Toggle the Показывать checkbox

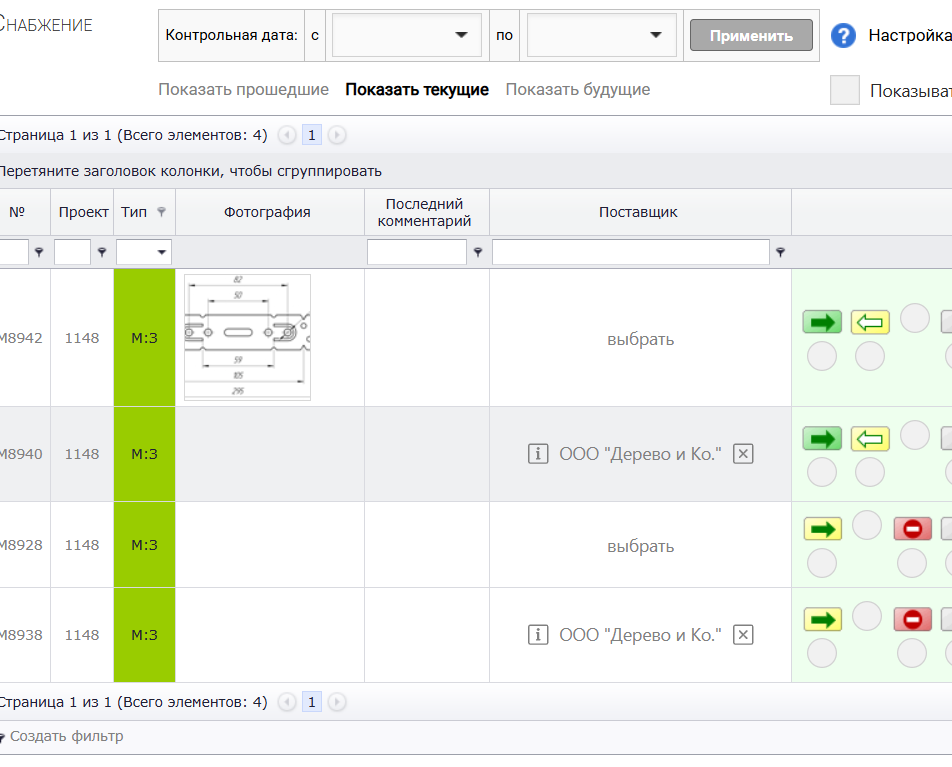click(845, 90)
